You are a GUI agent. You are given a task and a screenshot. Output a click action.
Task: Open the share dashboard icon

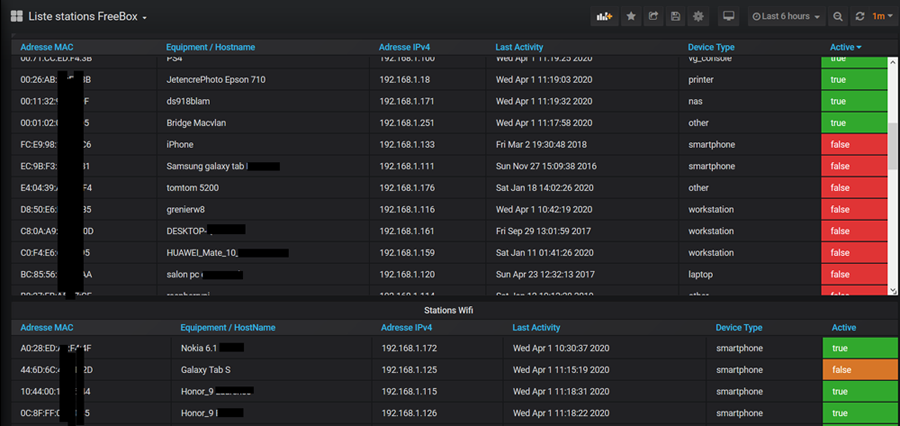pos(654,17)
